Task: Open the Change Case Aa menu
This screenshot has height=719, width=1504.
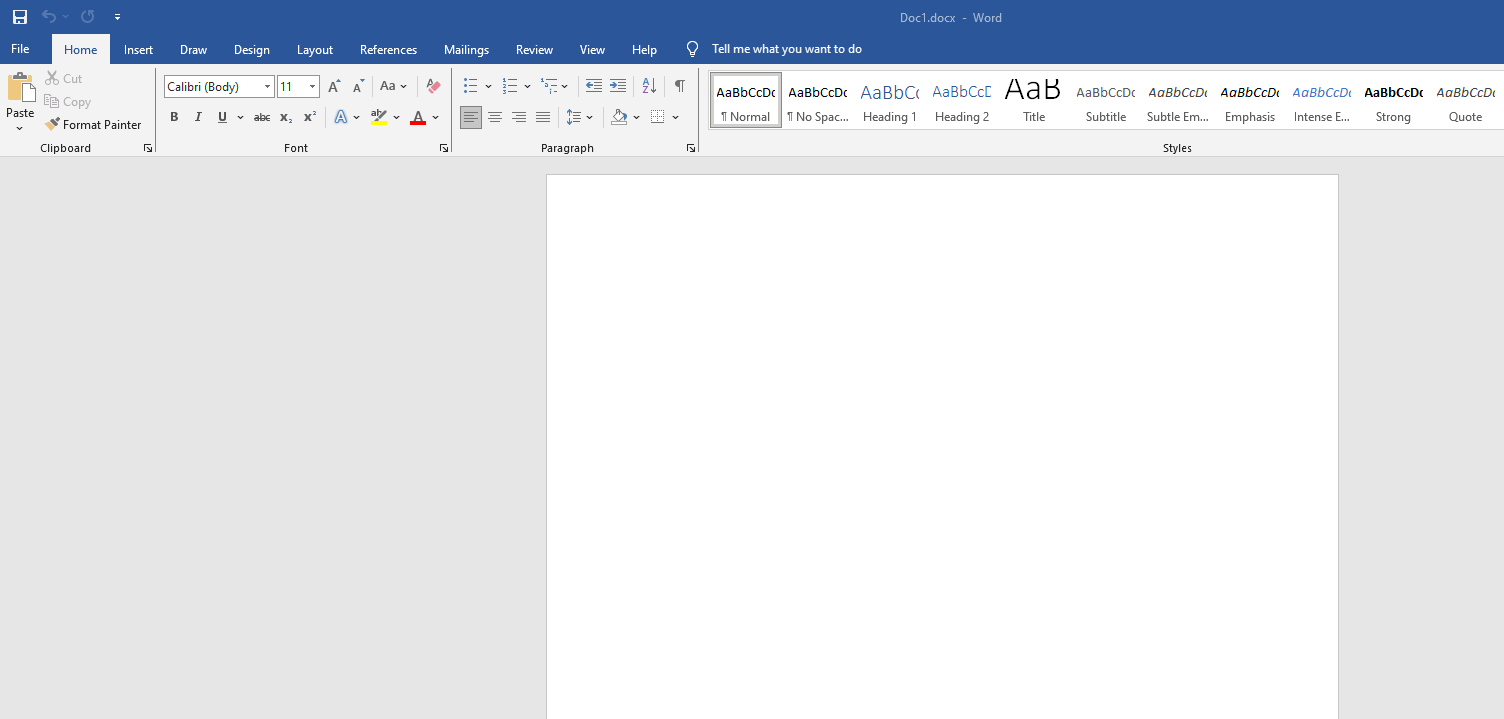Action: pyautogui.click(x=394, y=87)
